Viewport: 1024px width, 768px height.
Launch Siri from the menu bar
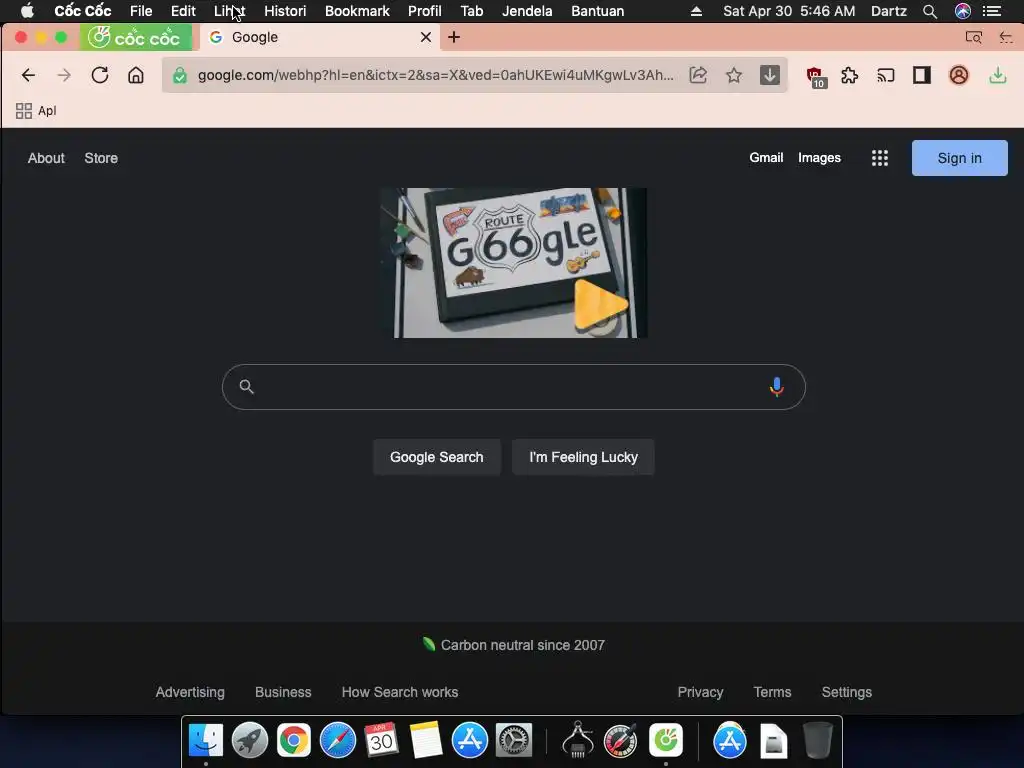963,11
